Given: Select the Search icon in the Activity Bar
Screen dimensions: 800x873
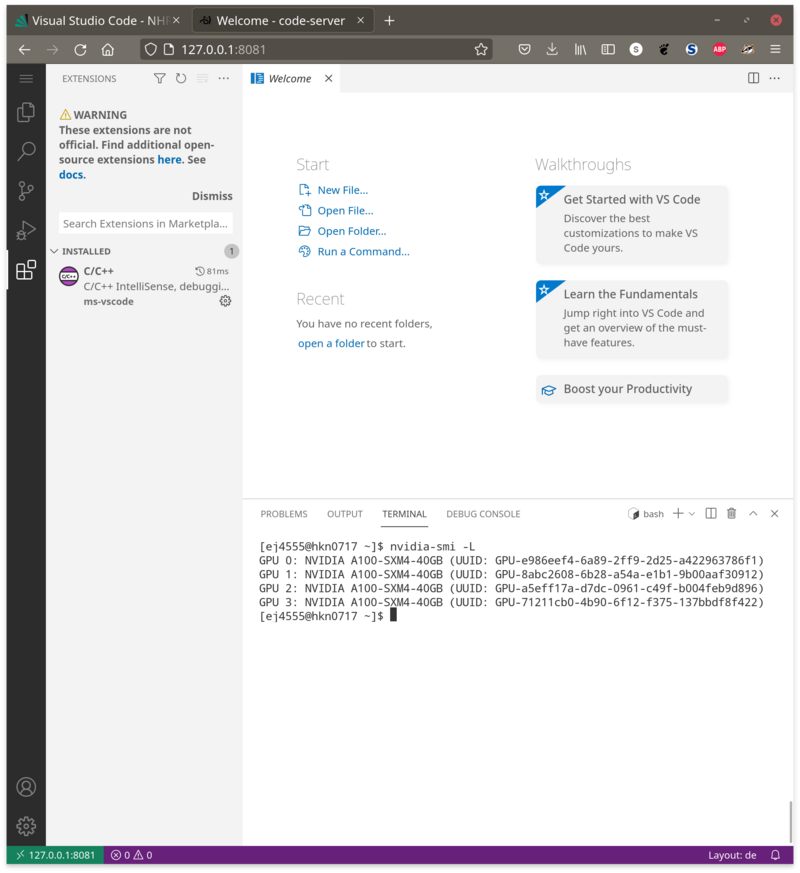Looking at the screenshot, I should [26, 151].
